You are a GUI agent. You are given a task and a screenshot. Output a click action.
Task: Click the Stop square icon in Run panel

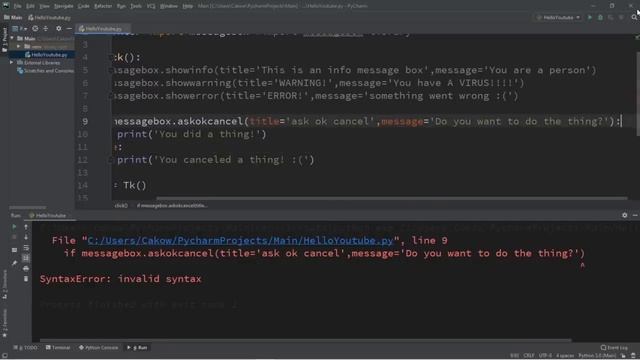(x=14, y=237)
